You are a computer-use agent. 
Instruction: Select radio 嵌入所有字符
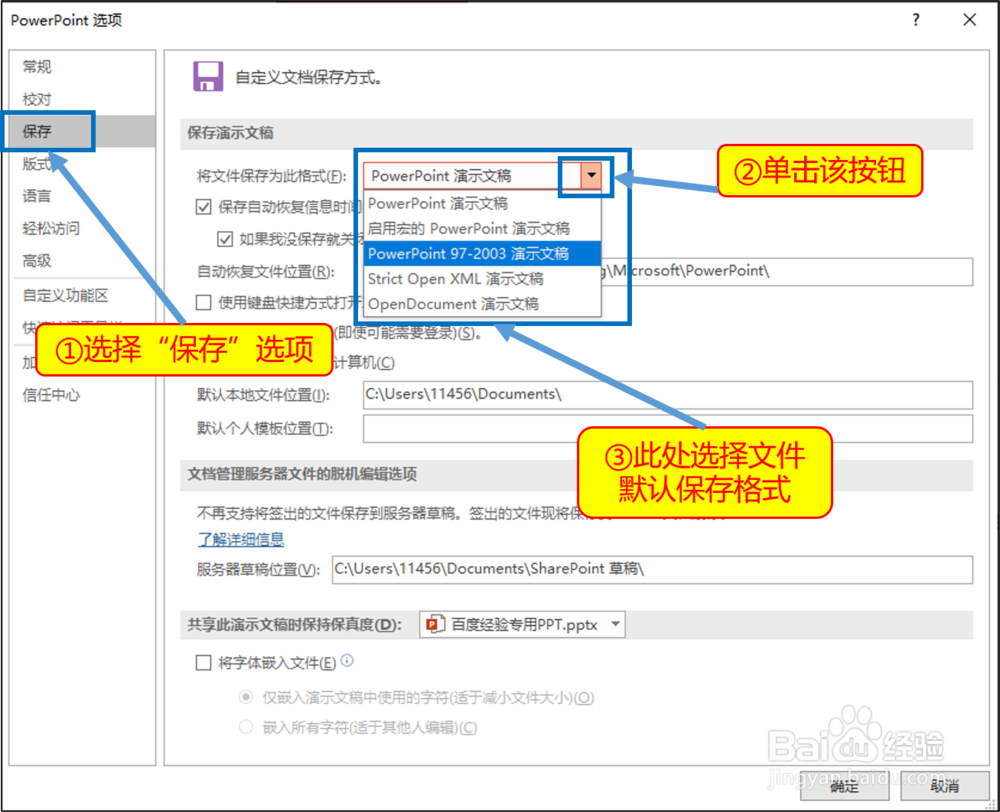(x=246, y=727)
